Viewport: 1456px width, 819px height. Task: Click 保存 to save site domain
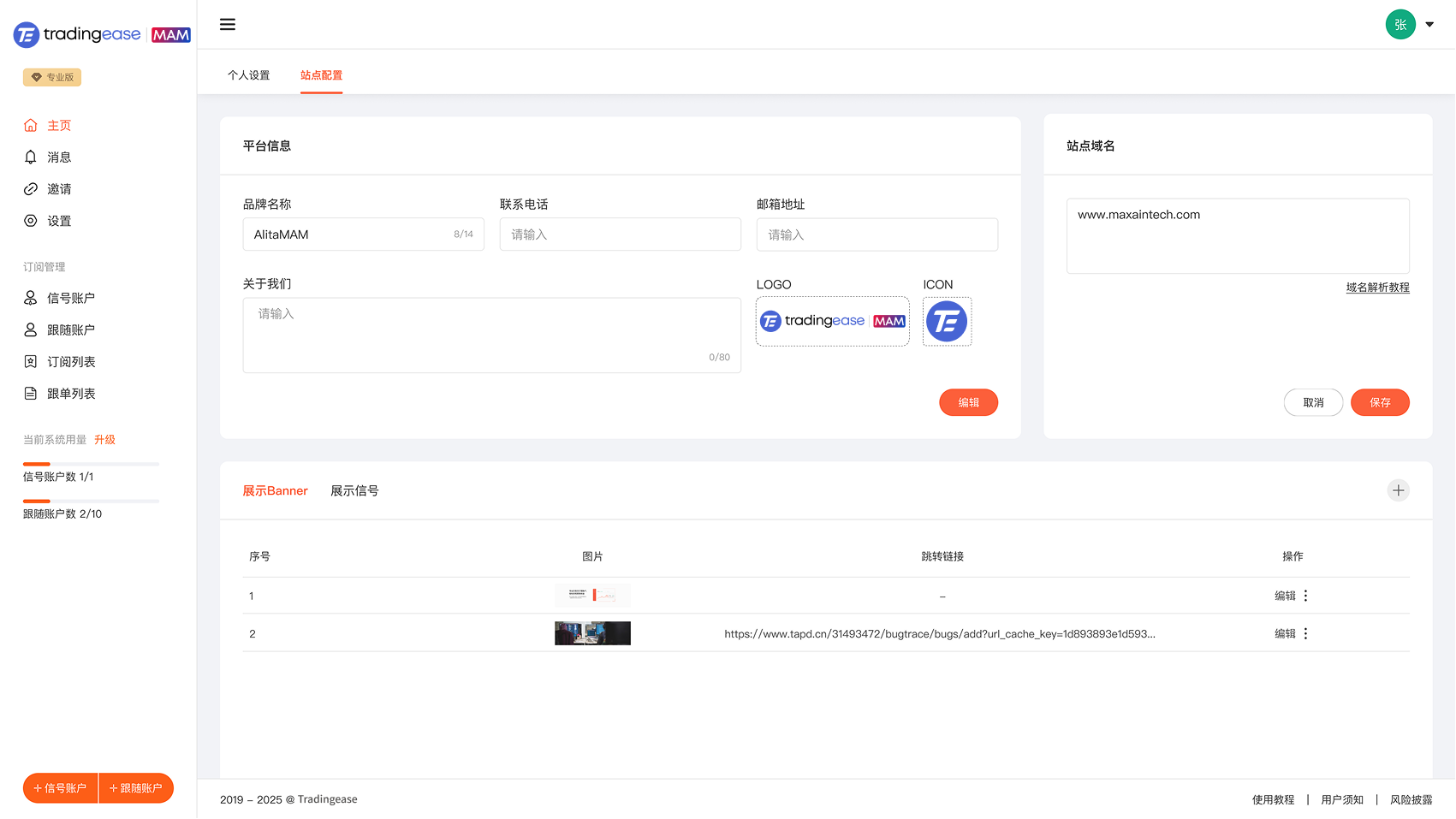tap(1379, 402)
